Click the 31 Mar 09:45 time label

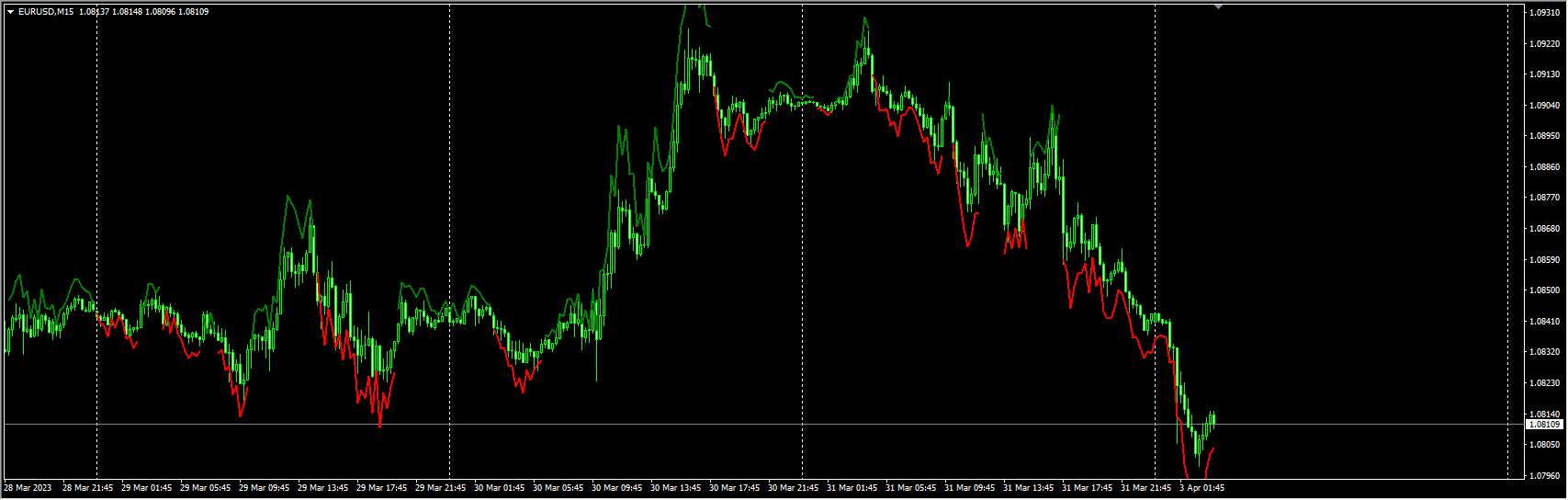970,488
